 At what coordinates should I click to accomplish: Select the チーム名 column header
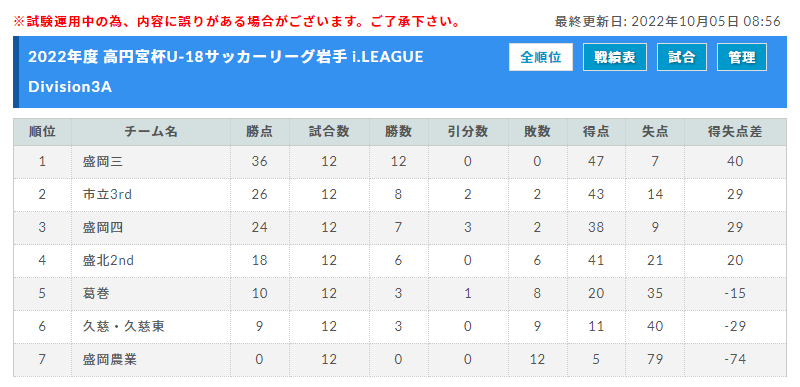tap(151, 132)
